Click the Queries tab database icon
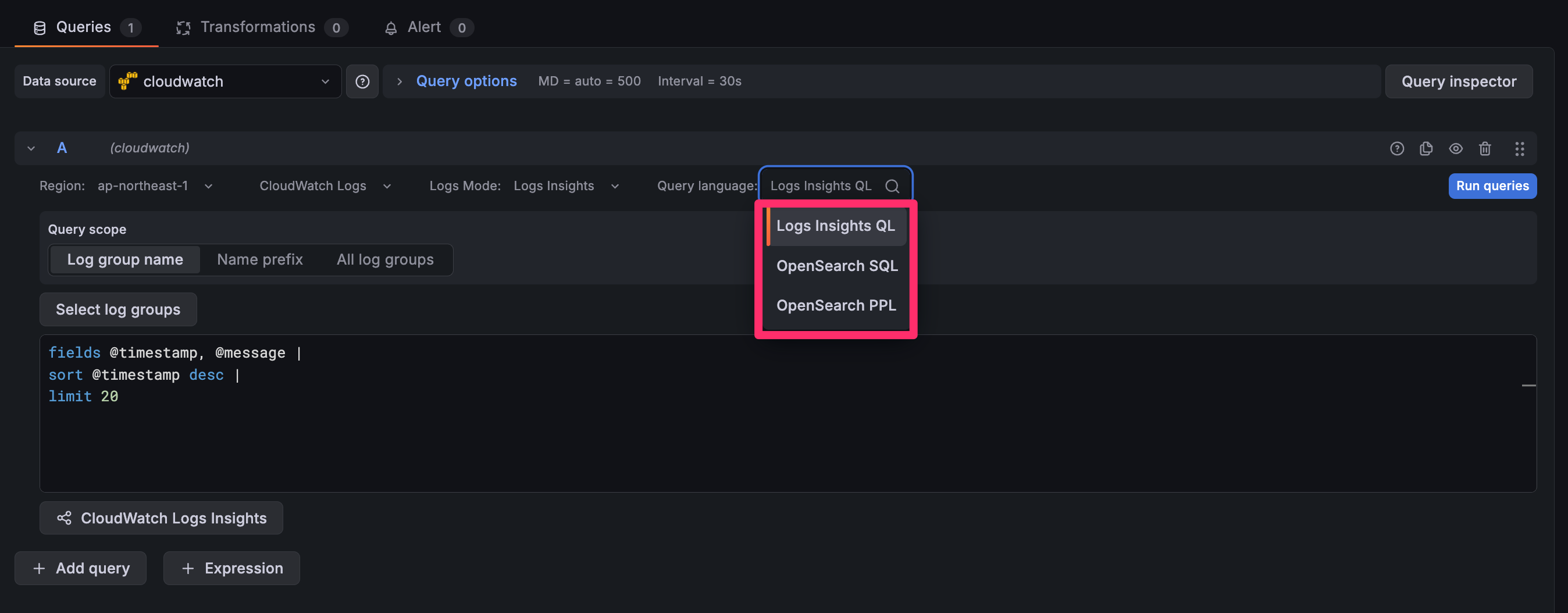The height and width of the screenshot is (613, 1568). [x=40, y=28]
